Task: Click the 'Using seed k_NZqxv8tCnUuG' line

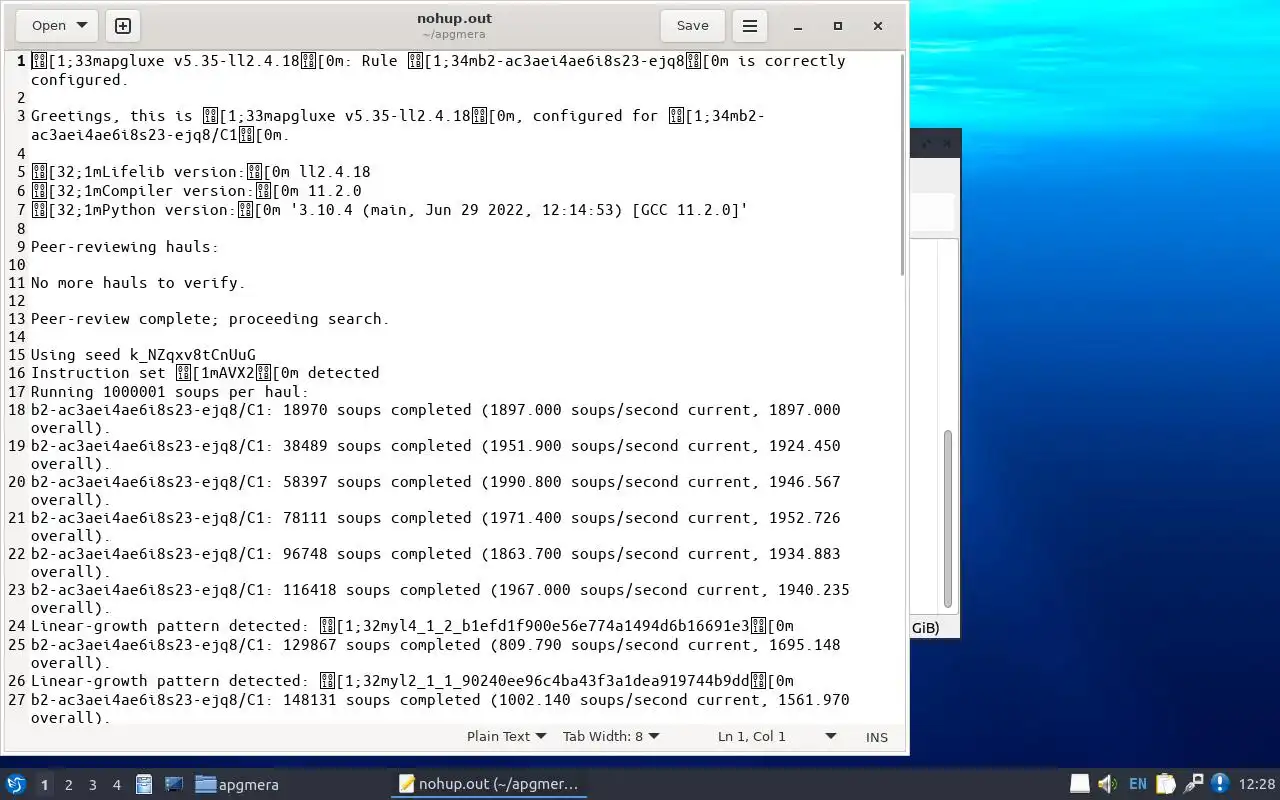Action: tap(143, 355)
